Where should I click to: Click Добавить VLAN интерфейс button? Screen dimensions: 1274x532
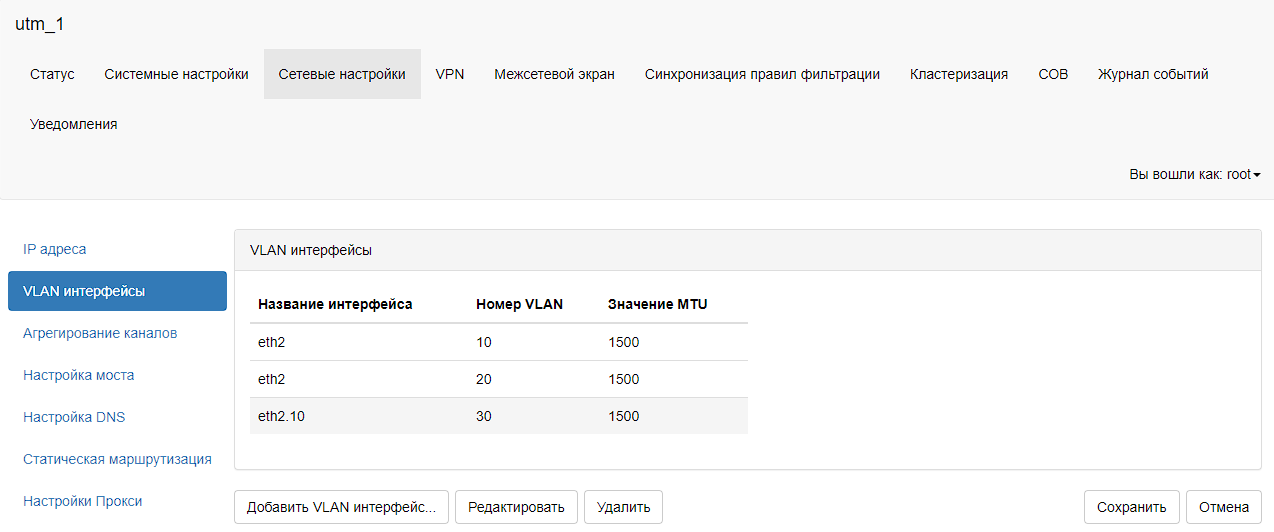coord(341,507)
